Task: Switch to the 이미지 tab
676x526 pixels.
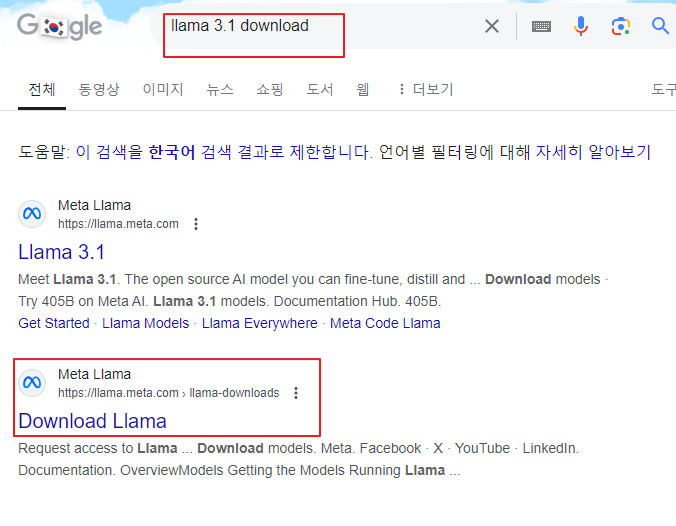Action: point(163,90)
